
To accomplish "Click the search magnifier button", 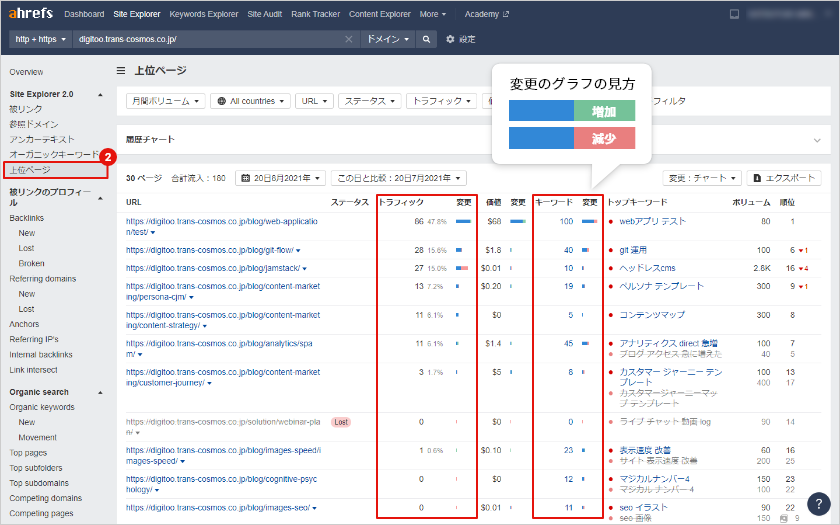I will [426, 39].
